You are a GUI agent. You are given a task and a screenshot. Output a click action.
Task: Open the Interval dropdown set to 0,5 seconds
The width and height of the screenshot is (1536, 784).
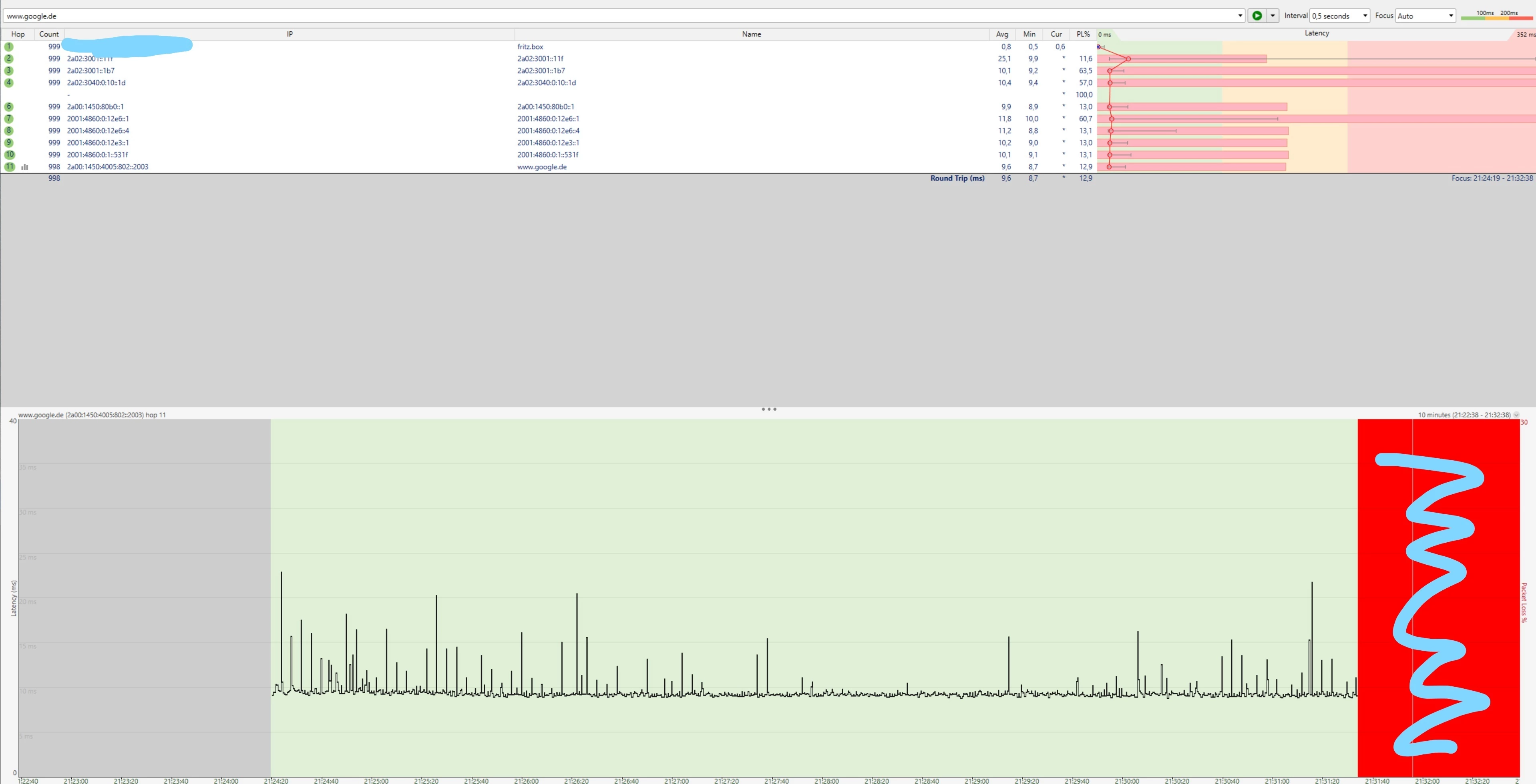coord(1339,16)
